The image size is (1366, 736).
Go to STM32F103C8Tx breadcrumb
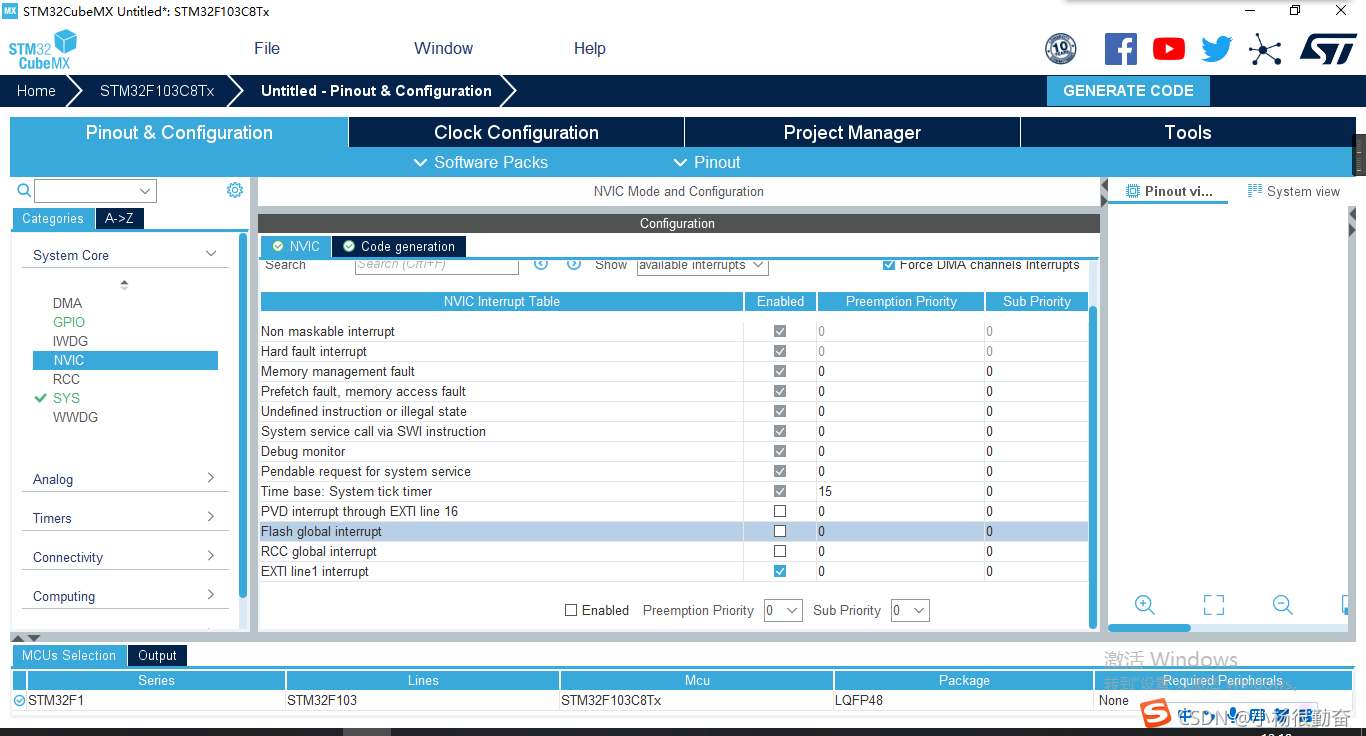[x=157, y=91]
